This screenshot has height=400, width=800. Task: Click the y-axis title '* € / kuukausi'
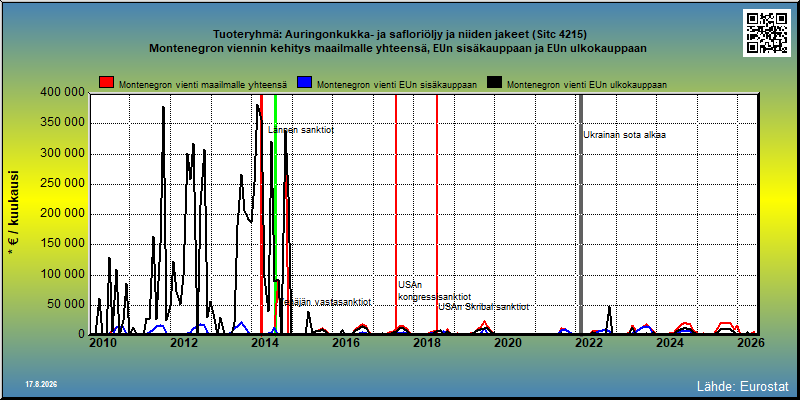click(12, 214)
